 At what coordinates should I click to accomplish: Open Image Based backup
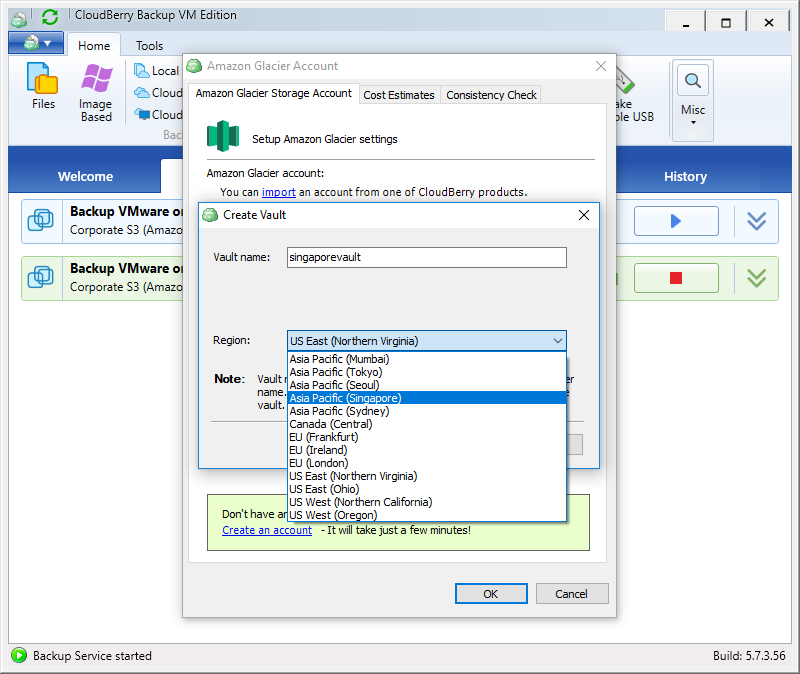(x=96, y=93)
